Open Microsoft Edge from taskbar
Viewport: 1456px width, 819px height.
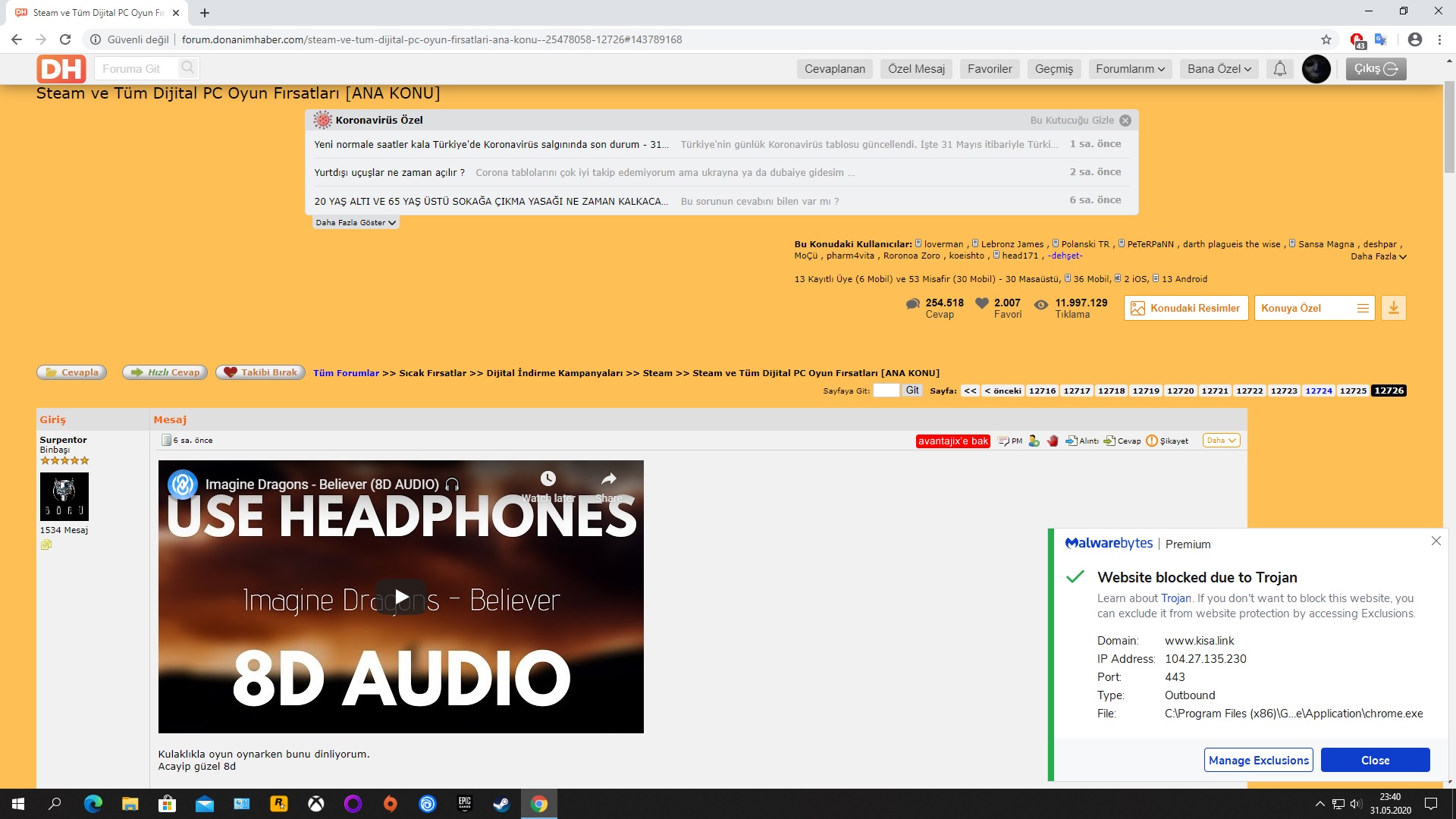click(93, 804)
